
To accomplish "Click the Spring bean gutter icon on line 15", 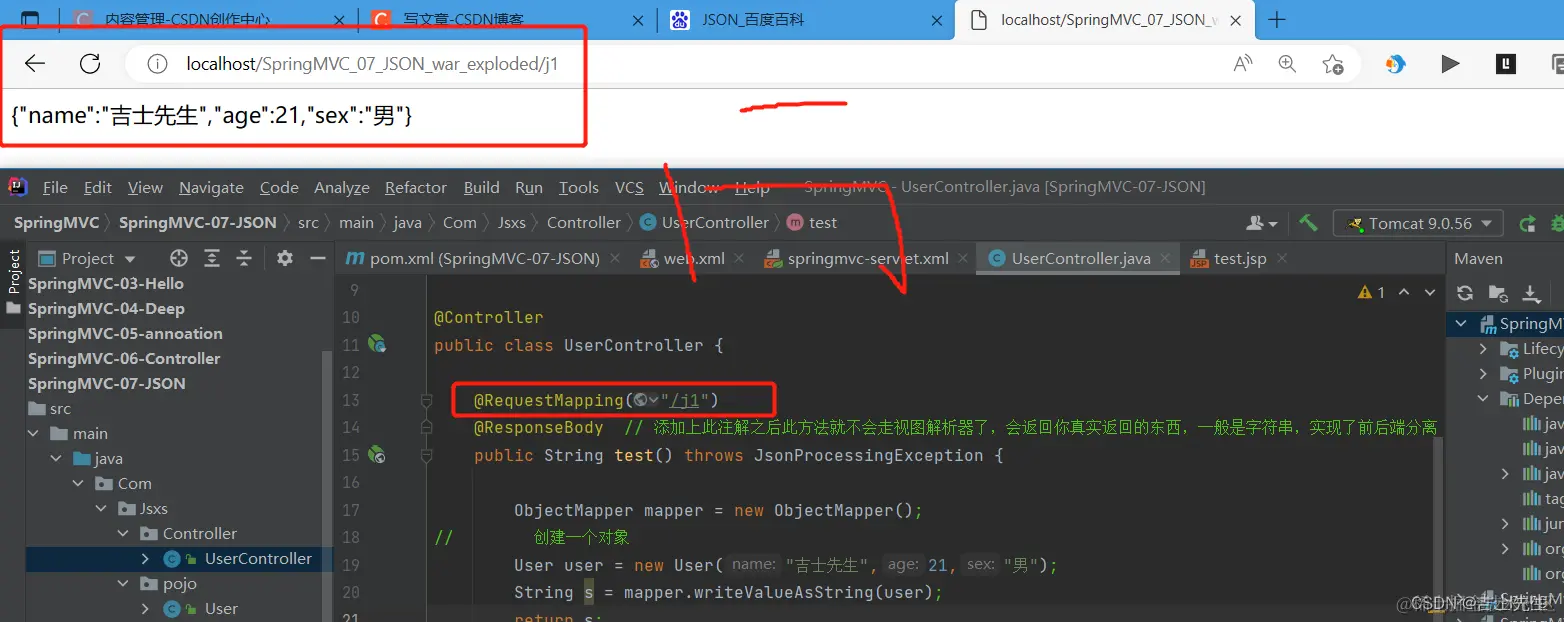I will coord(377,455).
